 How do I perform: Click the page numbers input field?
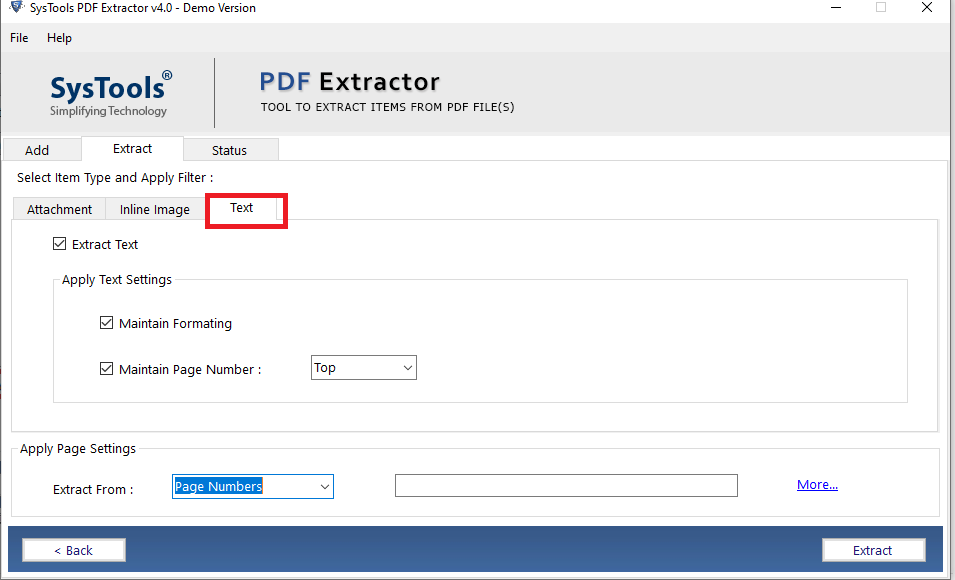[x=566, y=486]
